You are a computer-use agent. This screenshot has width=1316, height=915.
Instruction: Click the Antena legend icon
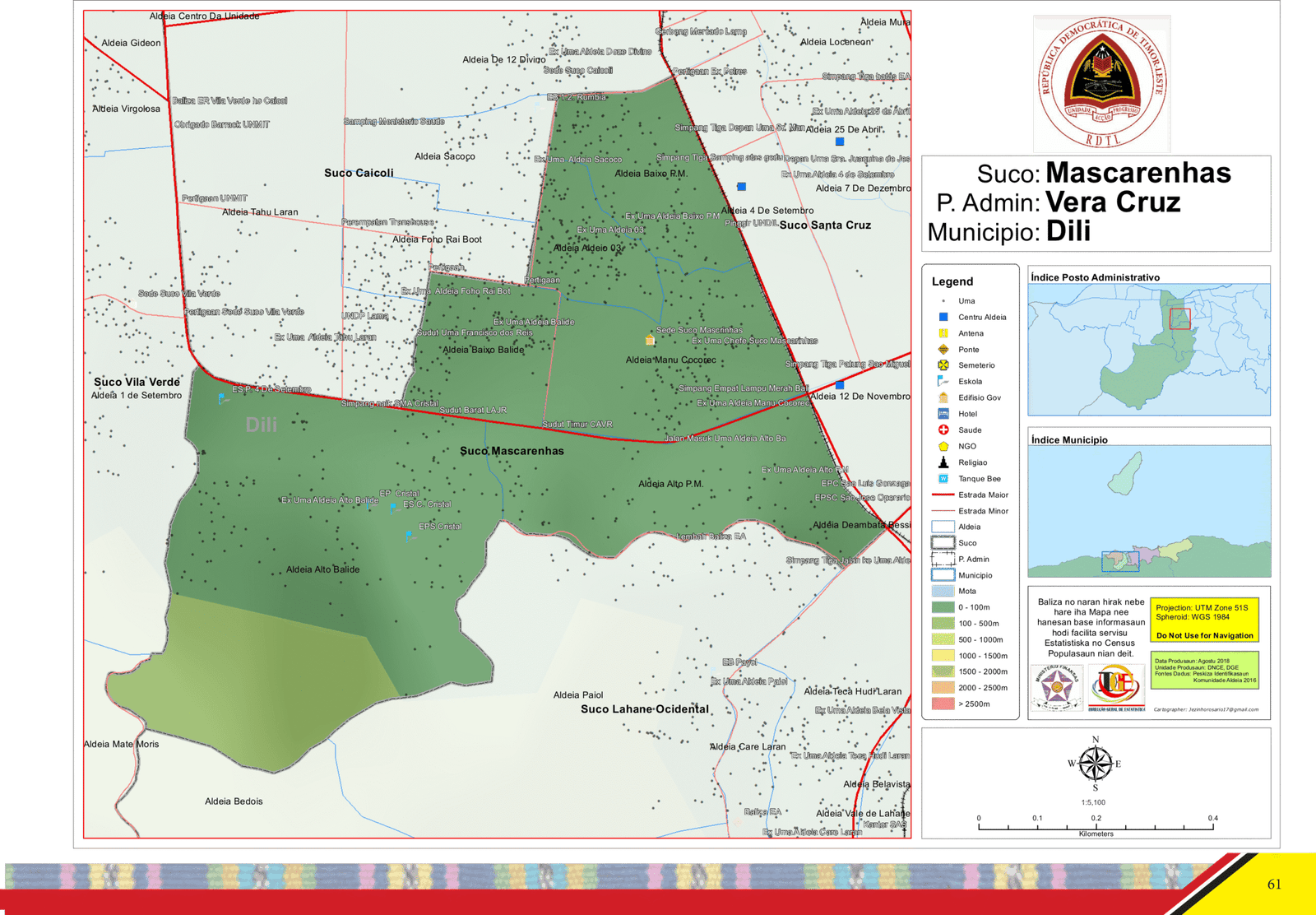coord(943,333)
